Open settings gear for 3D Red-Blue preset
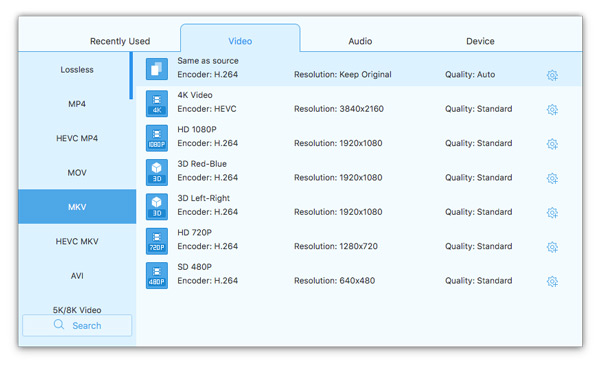The height and width of the screenshot is (367, 600). click(x=552, y=178)
